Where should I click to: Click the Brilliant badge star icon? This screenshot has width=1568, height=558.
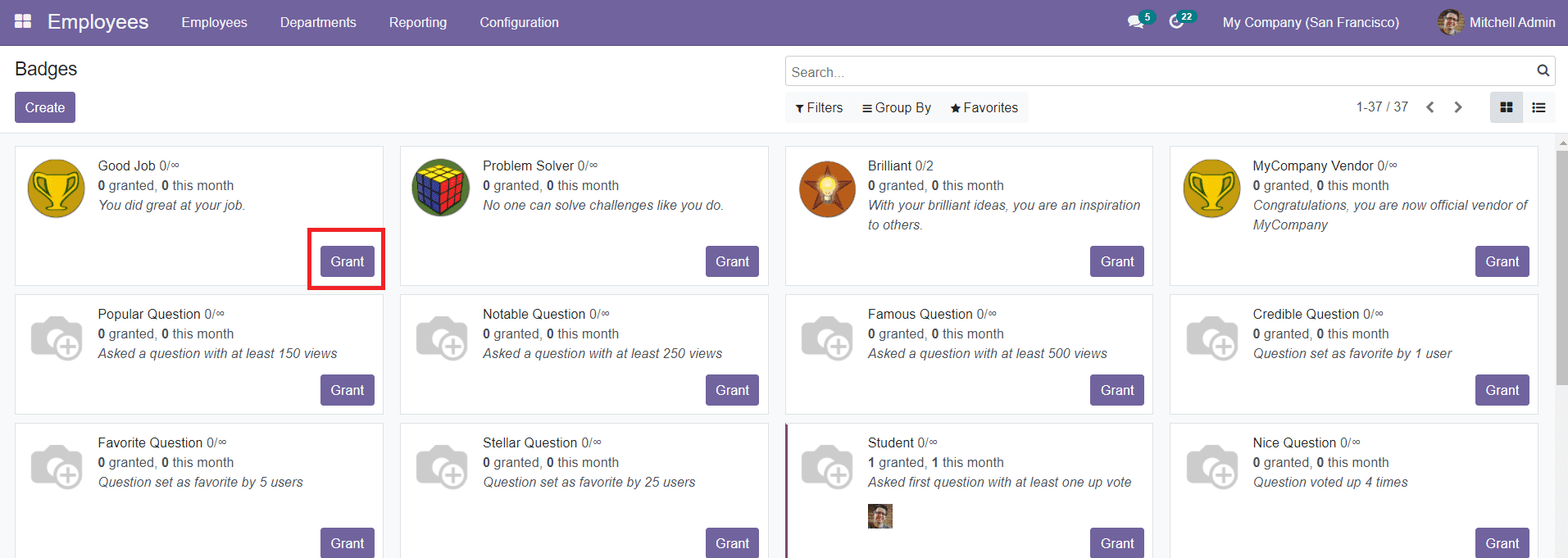tap(826, 188)
